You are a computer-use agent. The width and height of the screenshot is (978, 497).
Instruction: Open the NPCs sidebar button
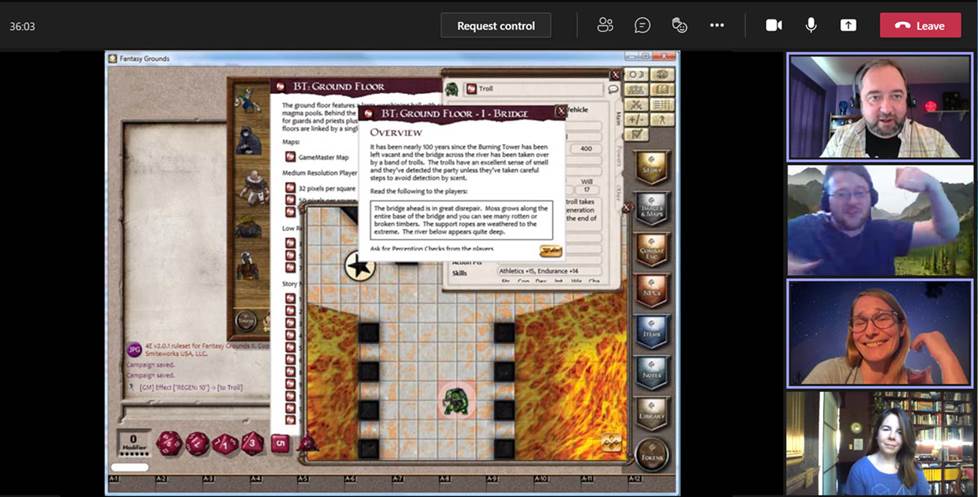tap(651, 291)
